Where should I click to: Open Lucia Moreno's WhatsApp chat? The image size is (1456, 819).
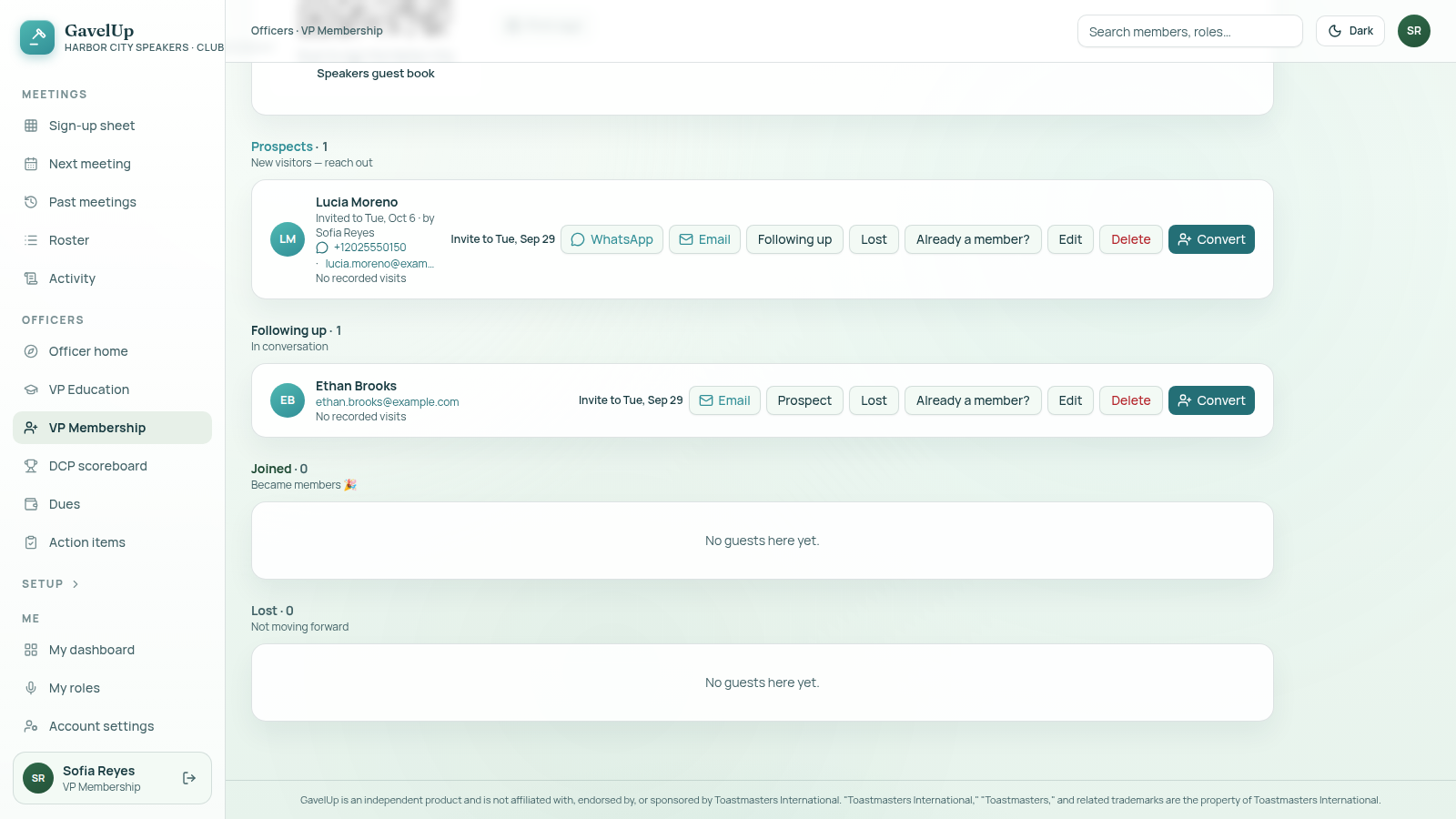click(x=612, y=239)
